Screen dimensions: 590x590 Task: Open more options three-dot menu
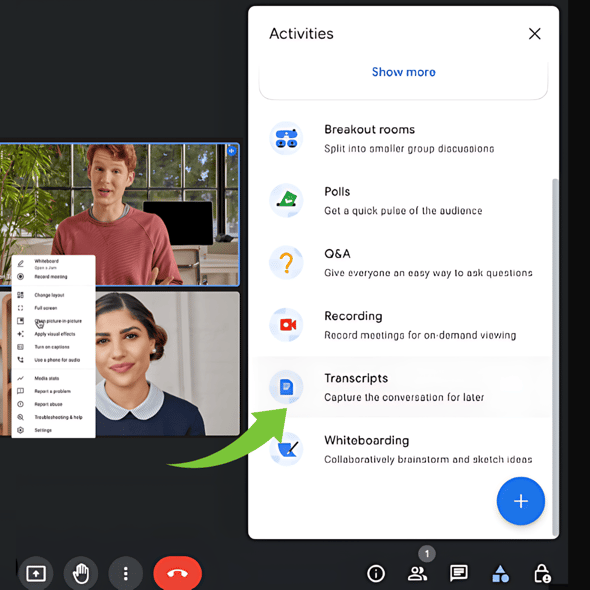point(126,573)
